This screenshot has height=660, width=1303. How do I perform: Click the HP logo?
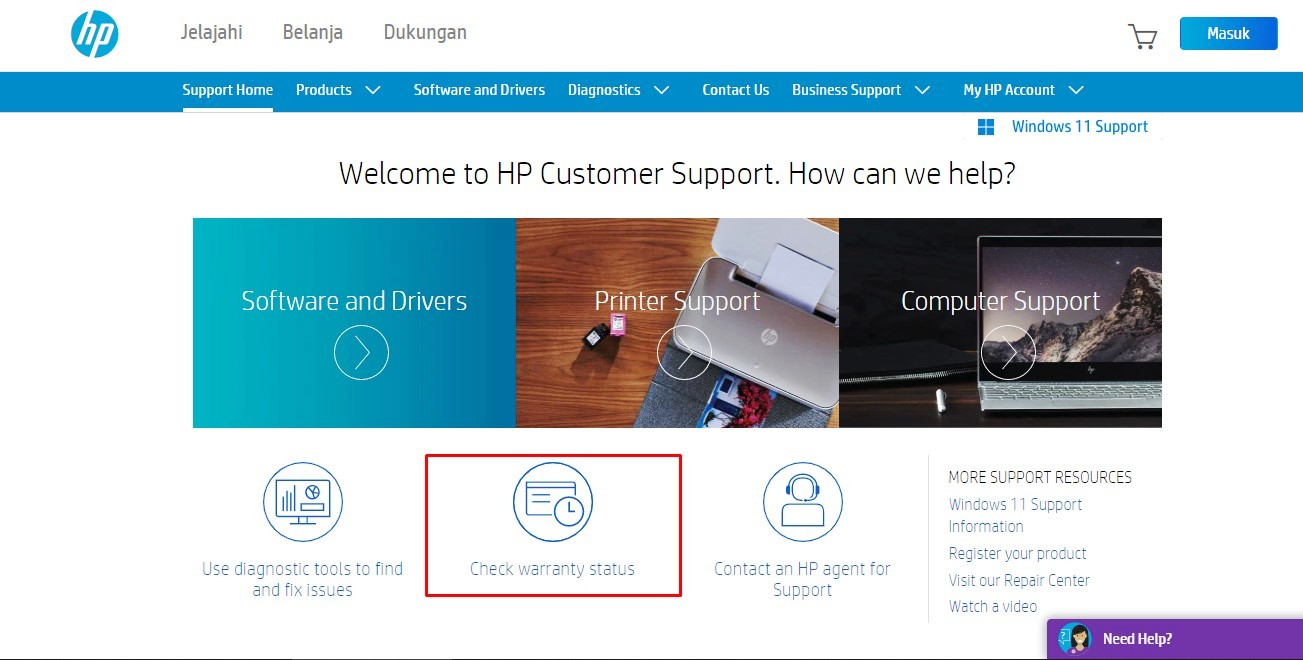[x=95, y=33]
